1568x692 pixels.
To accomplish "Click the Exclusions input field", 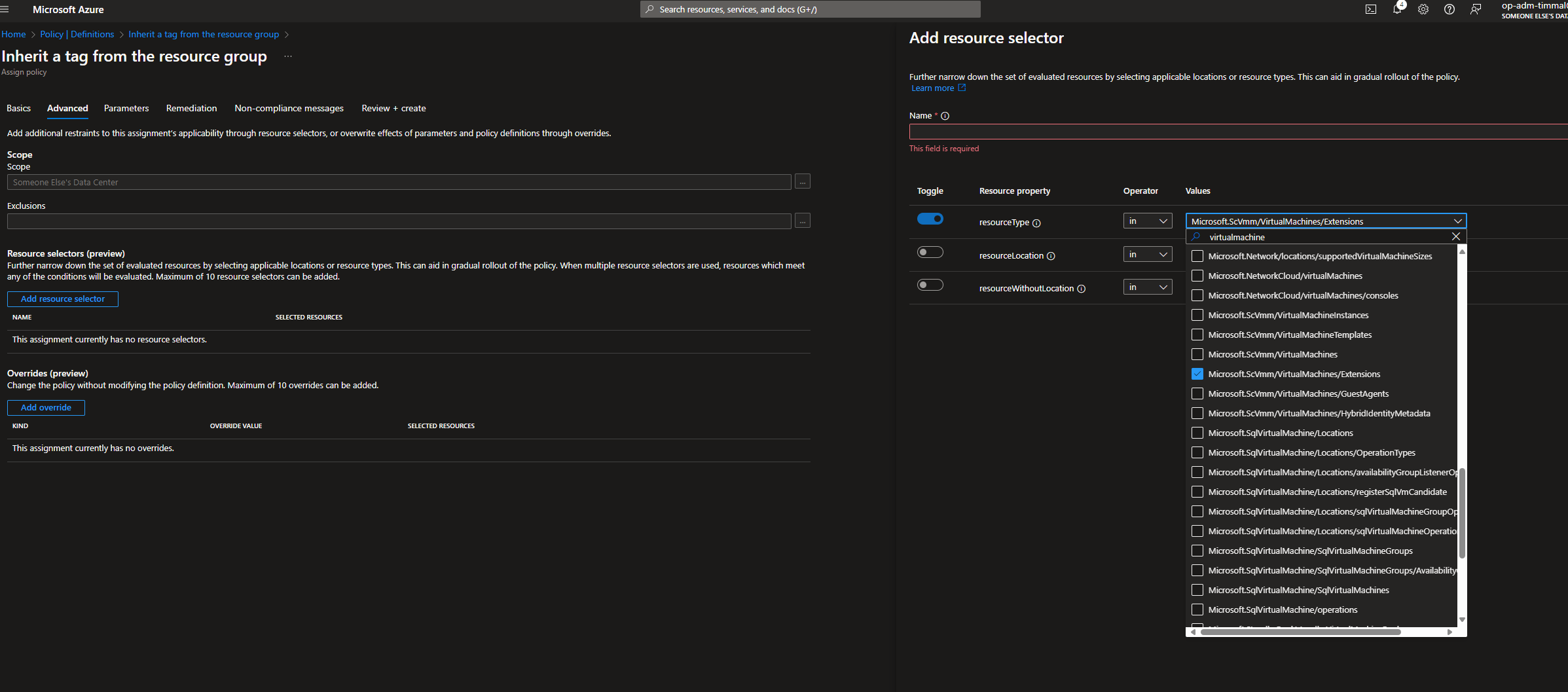I will click(x=399, y=221).
